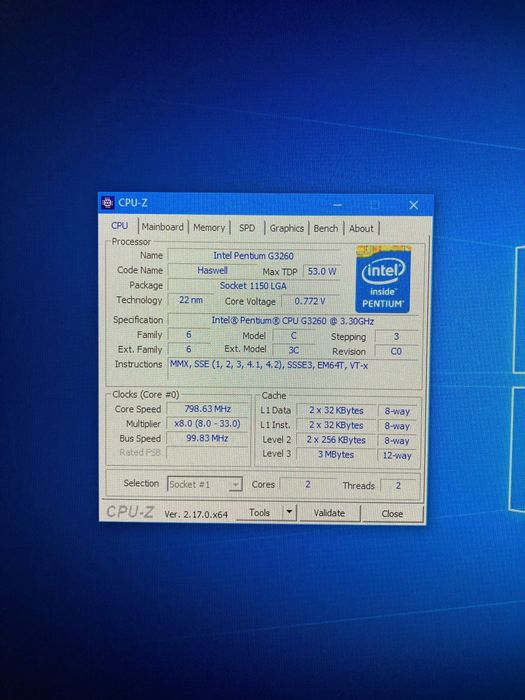Click the L1 Inst. size value
Viewport: 525px width, 700px height.
pyautogui.click(x=336, y=425)
